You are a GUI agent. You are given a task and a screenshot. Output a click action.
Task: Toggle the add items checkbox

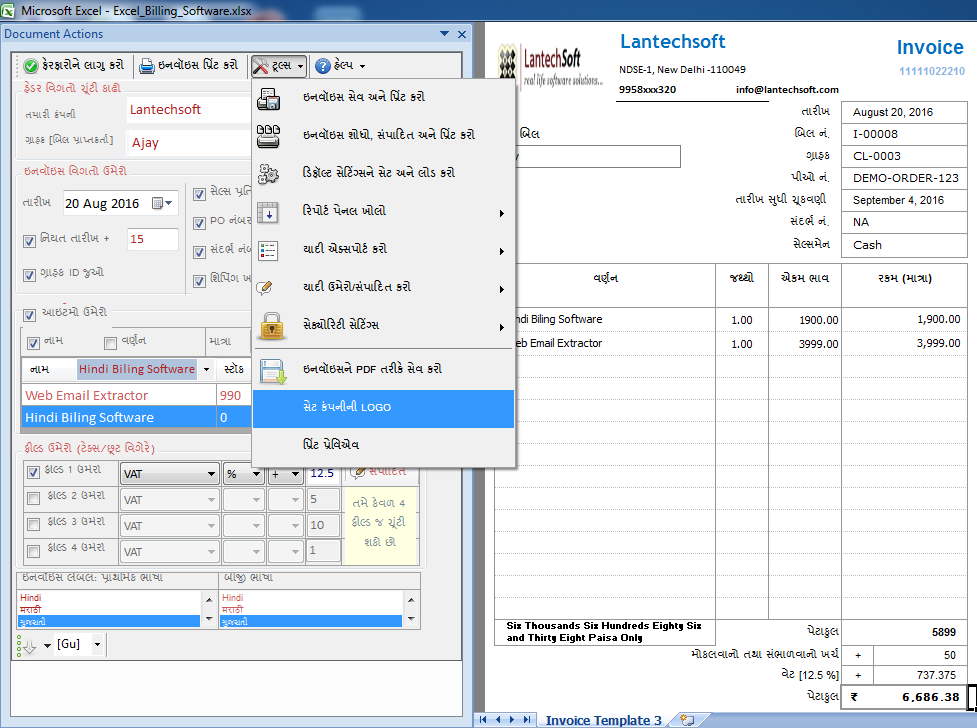click(x=29, y=315)
